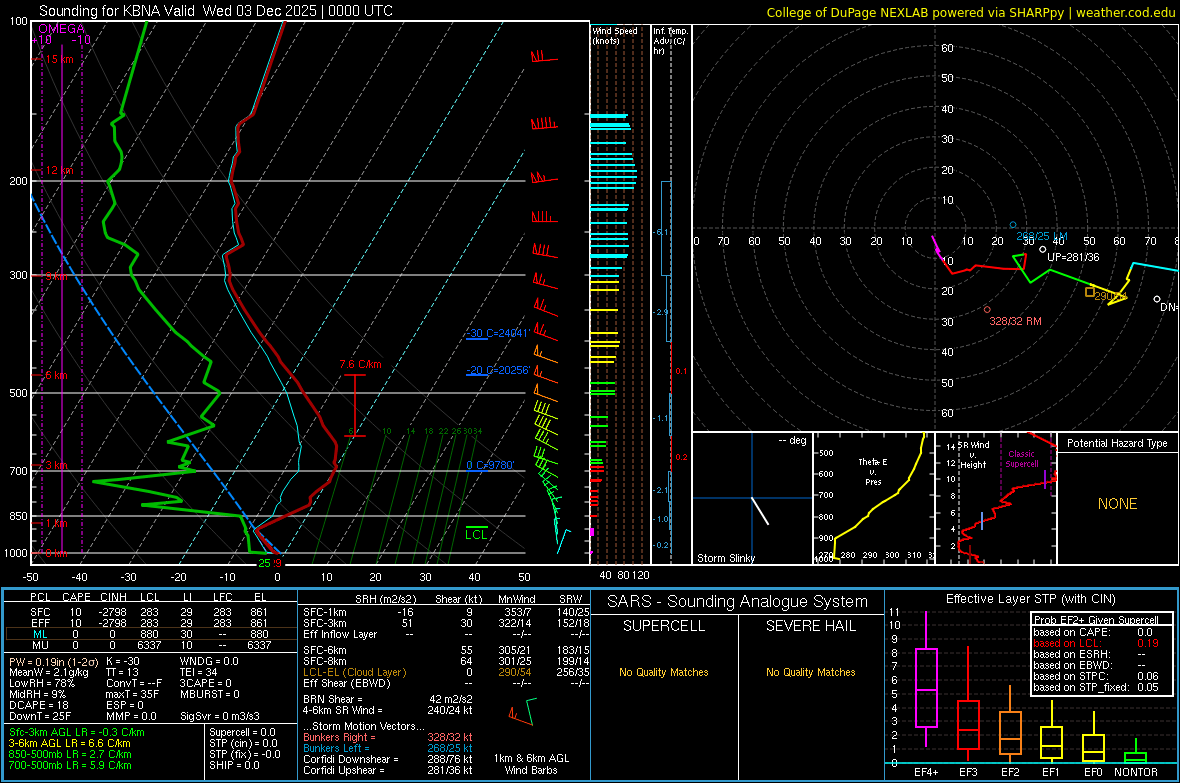Click the red 'Bunkers Right =' row
The image size is (1180, 783).
[x=388, y=738]
